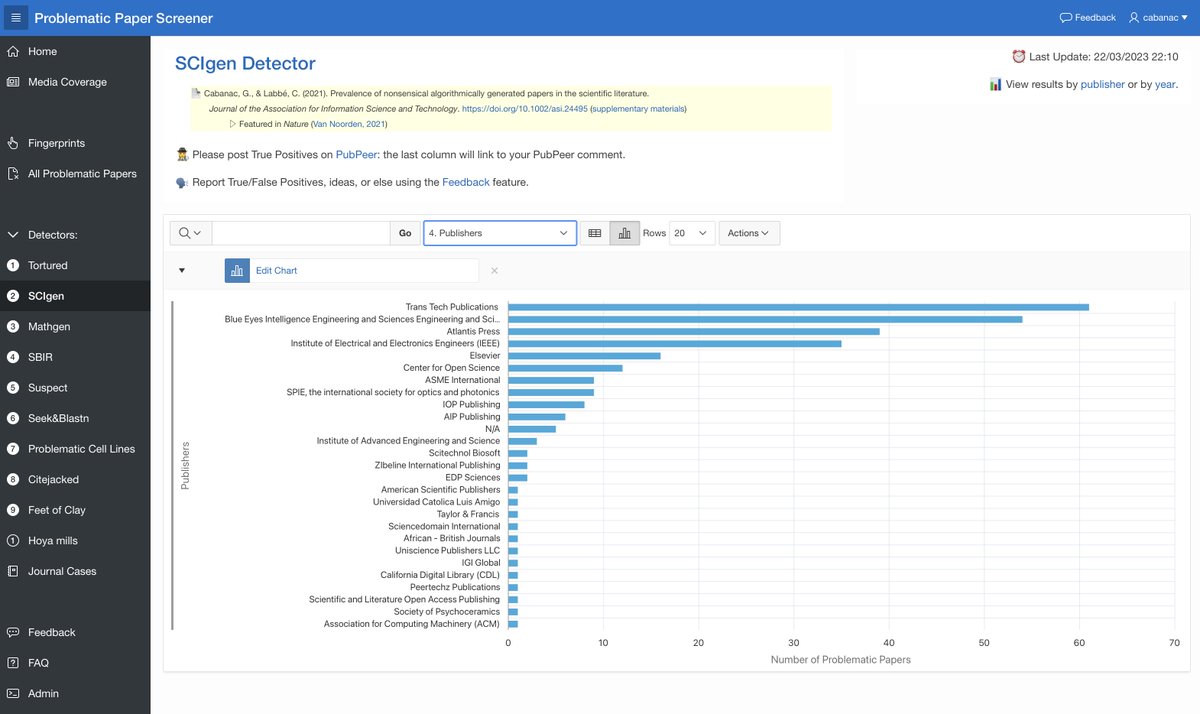Open the doi.org article link
The image size is (1200, 714).
pyautogui.click(x=524, y=108)
